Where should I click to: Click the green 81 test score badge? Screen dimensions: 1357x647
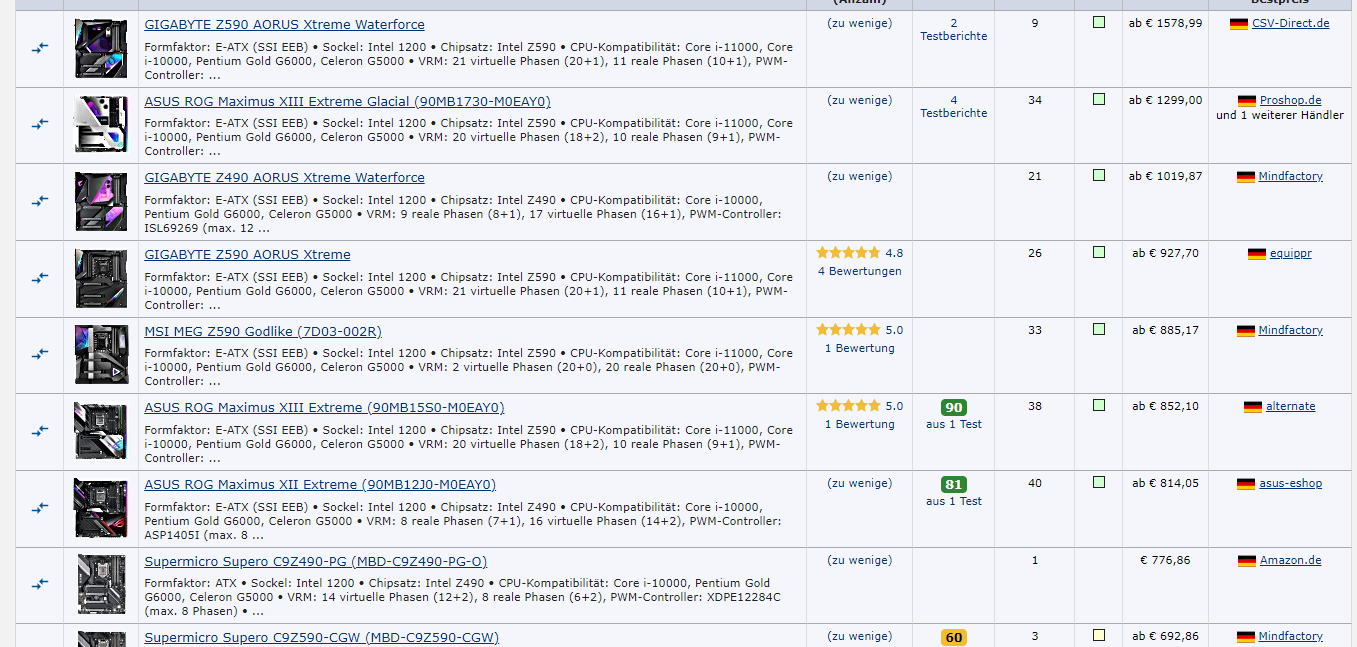pos(954,484)
